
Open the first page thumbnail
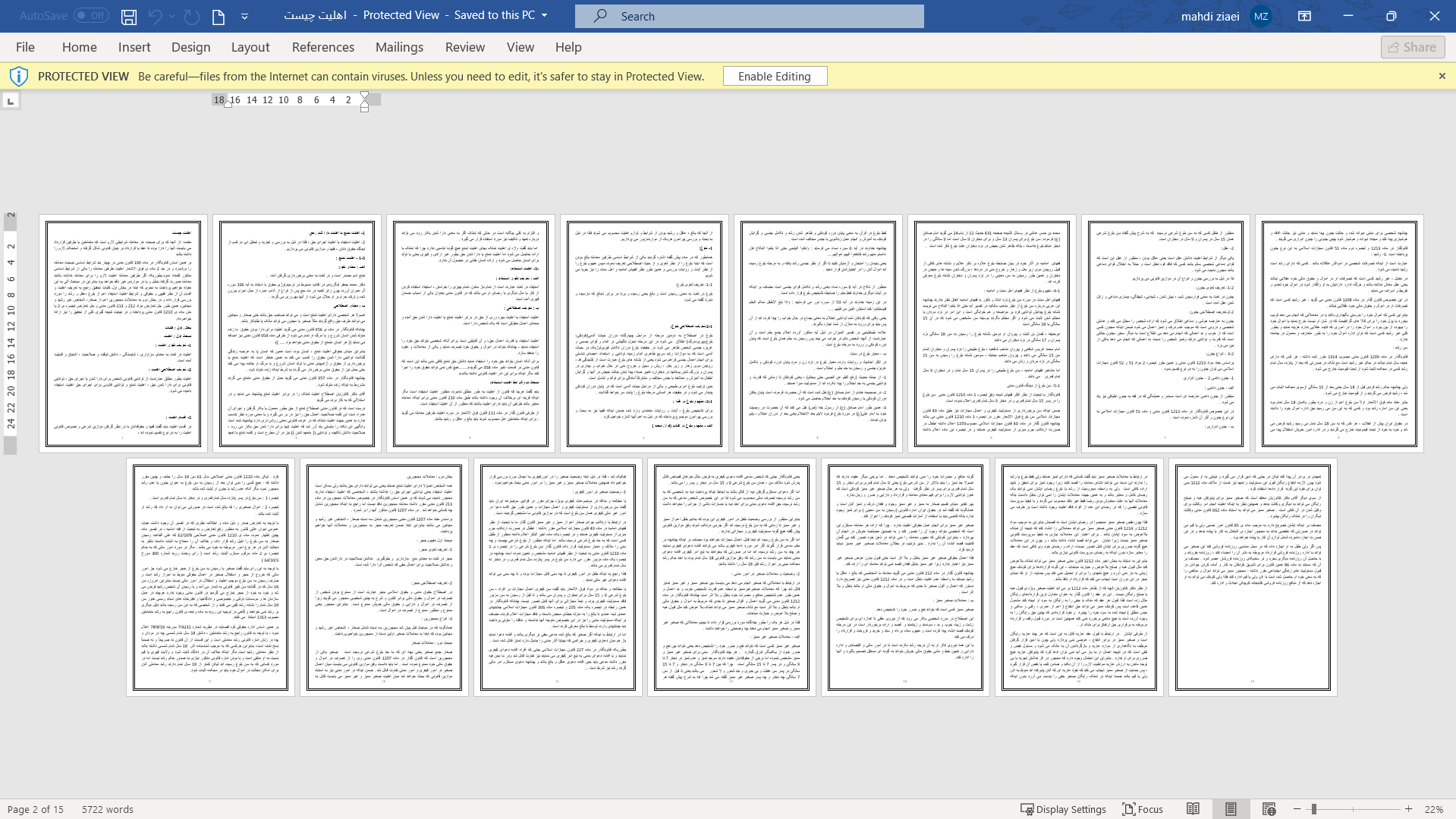[x=123, y=334]
